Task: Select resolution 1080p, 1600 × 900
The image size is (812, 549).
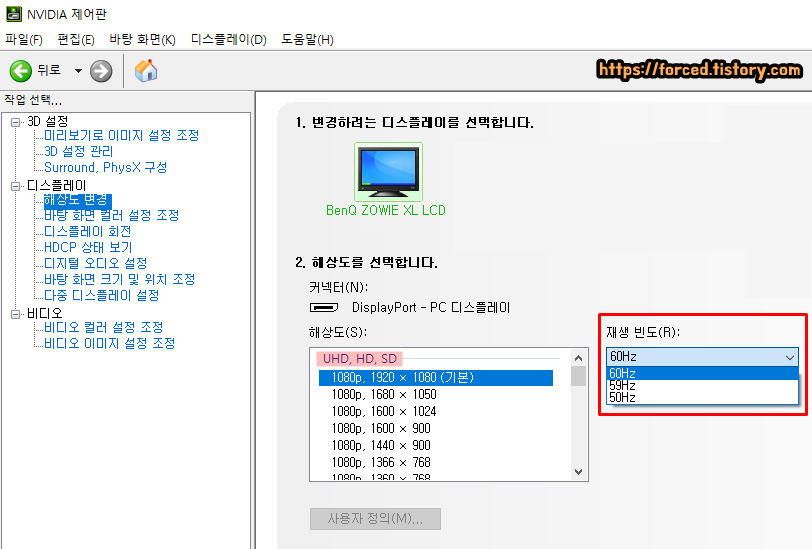Action: [x=381, y=428]
